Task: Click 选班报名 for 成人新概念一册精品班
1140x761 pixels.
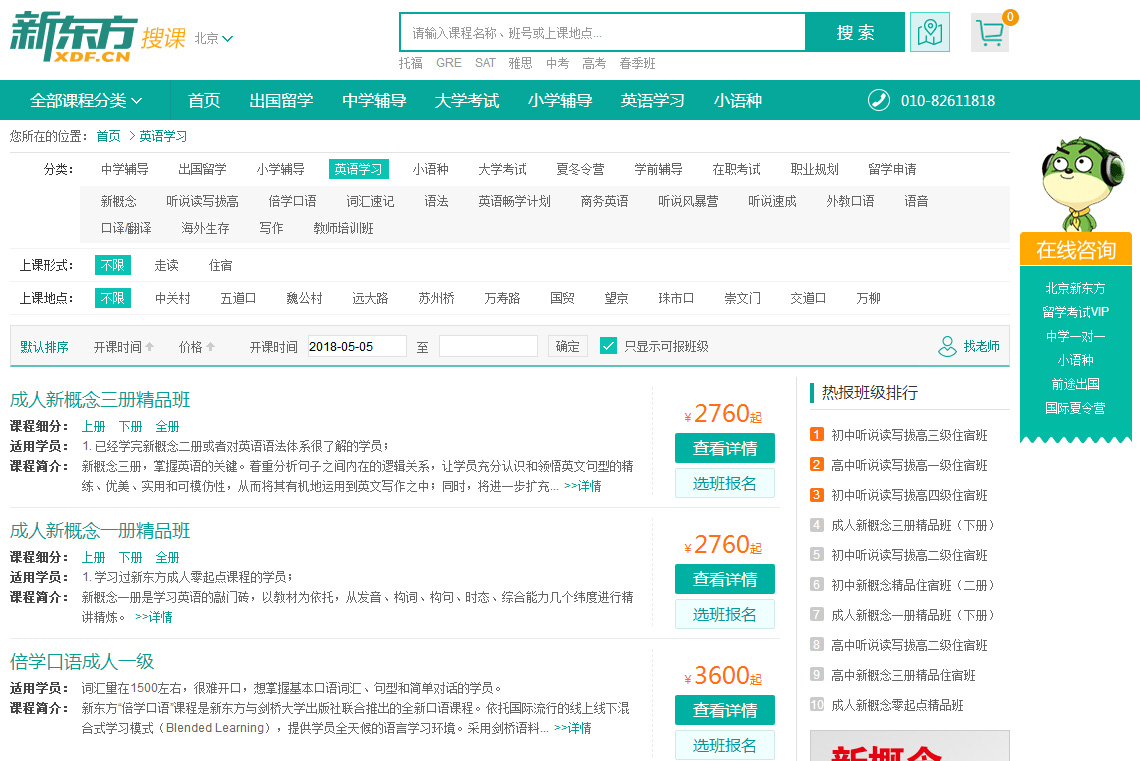Action: (x=725, y=614)
